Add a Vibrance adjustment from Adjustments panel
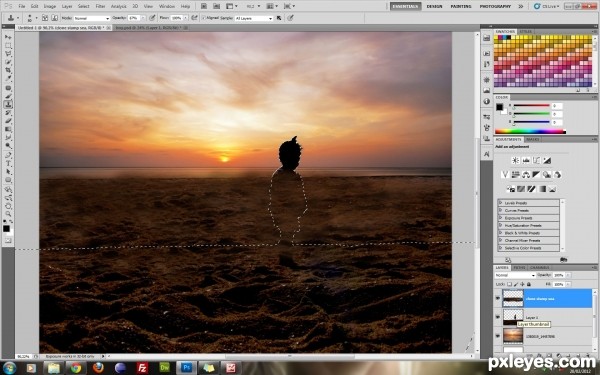The image size is (600, 375). pos(505,174)
